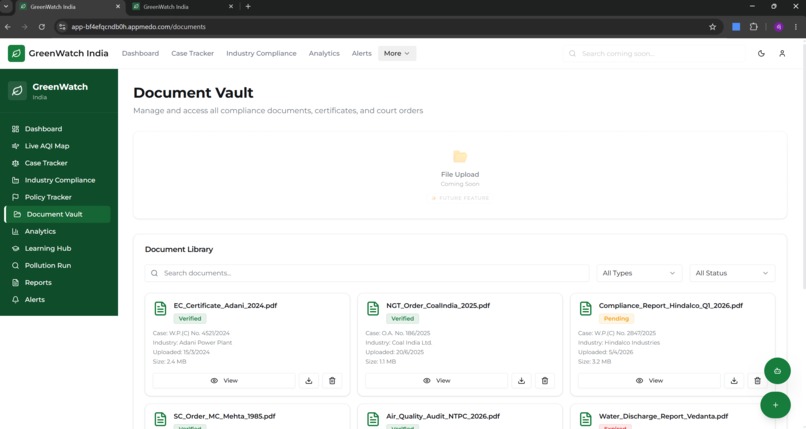806x429 pixels.
Task: Open Analytics in the green sidebar
Action: click(59, 231)
